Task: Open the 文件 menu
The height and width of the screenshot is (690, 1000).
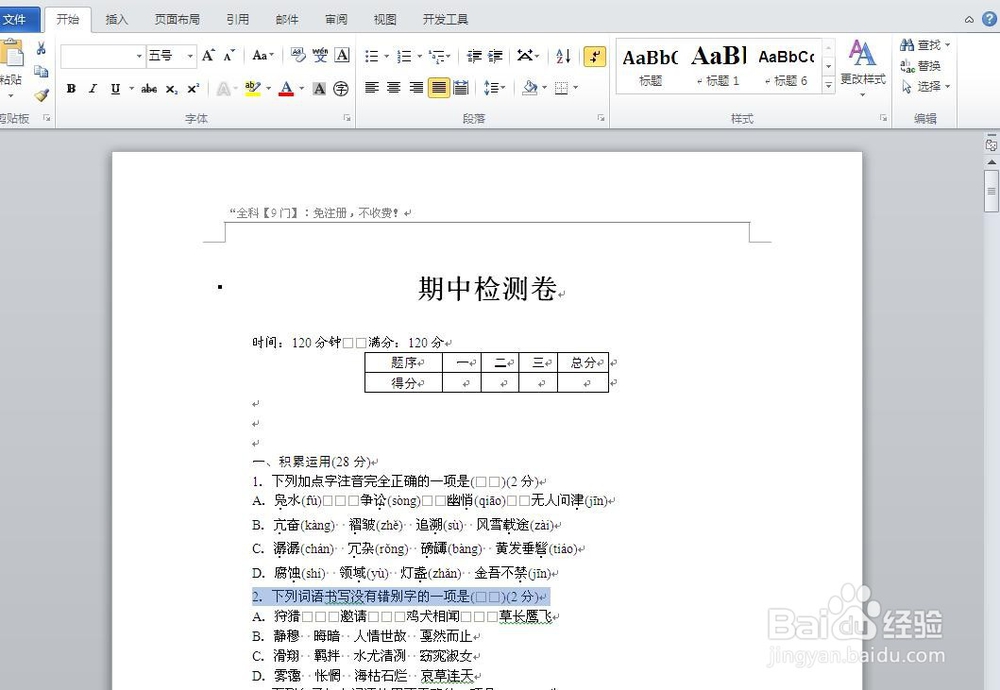Action: (15, 18)
